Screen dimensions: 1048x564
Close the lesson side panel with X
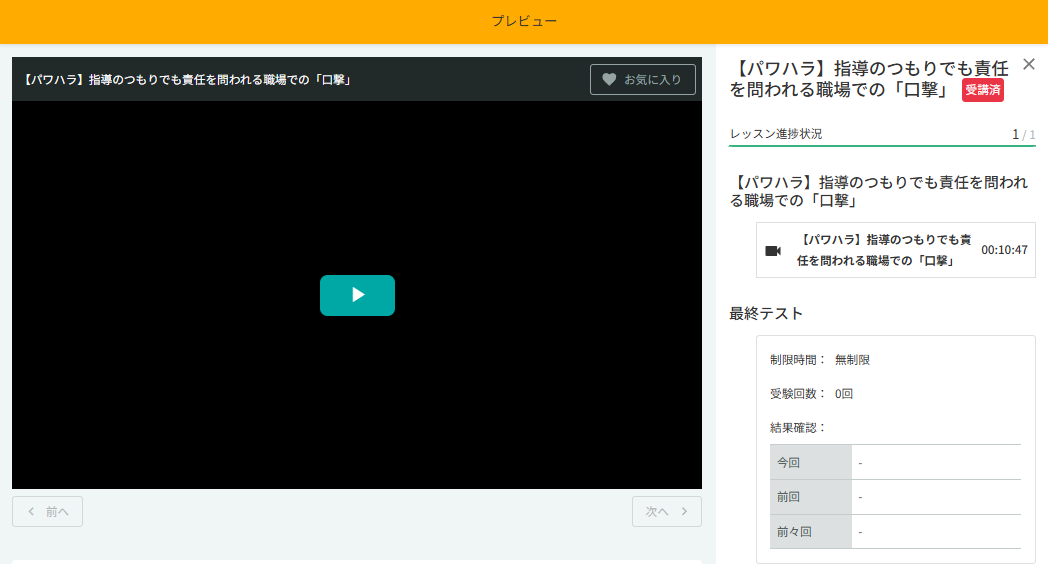coord(1029,64)
